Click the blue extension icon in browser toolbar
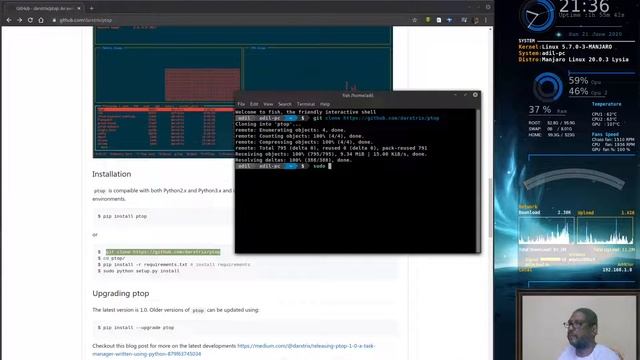Image resolution: width=640 pixels, height=360 pixels. [x=450, y=20]
